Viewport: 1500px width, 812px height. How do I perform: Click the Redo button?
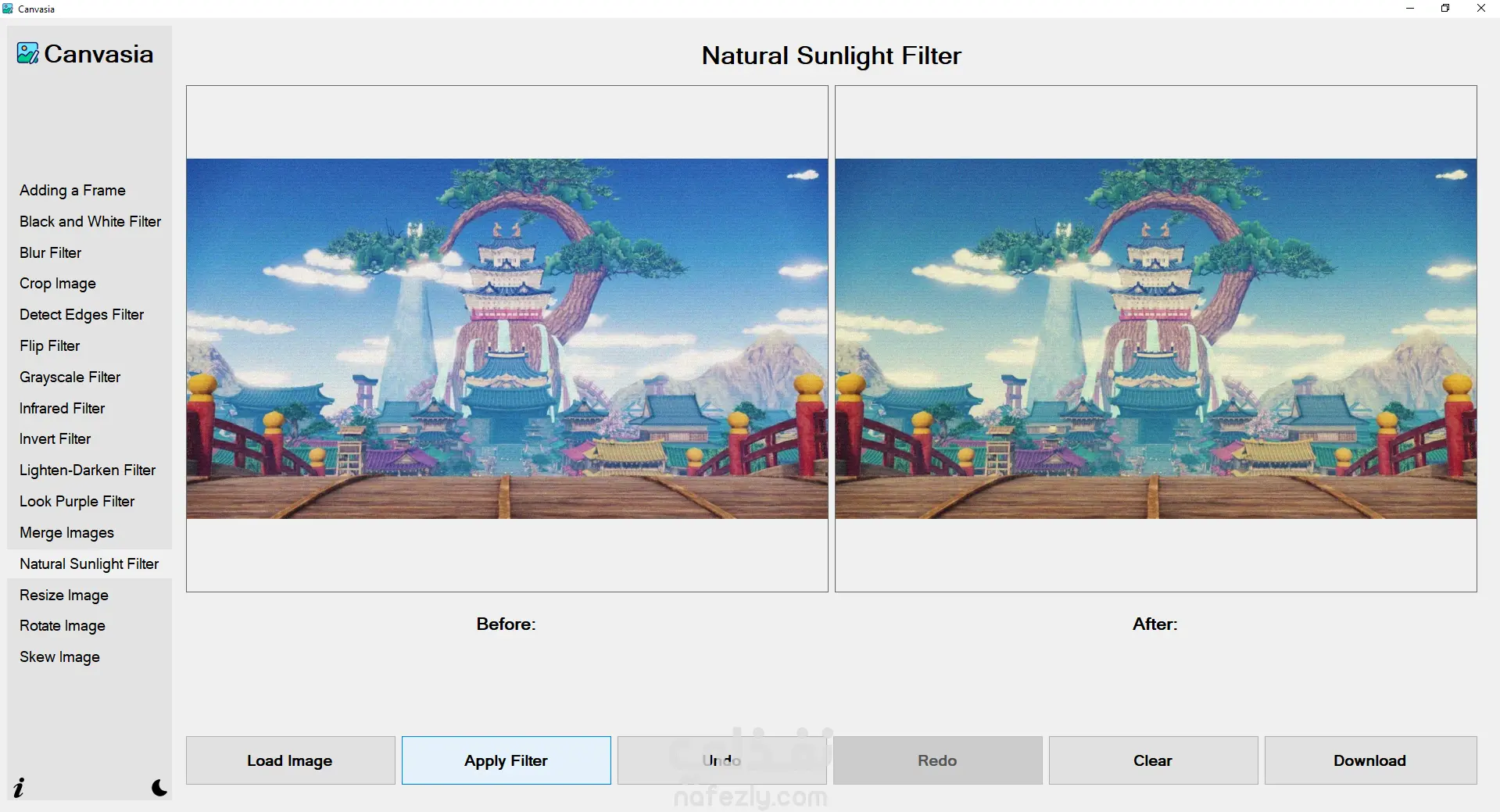pyautogui.click(x=938, y=760)
